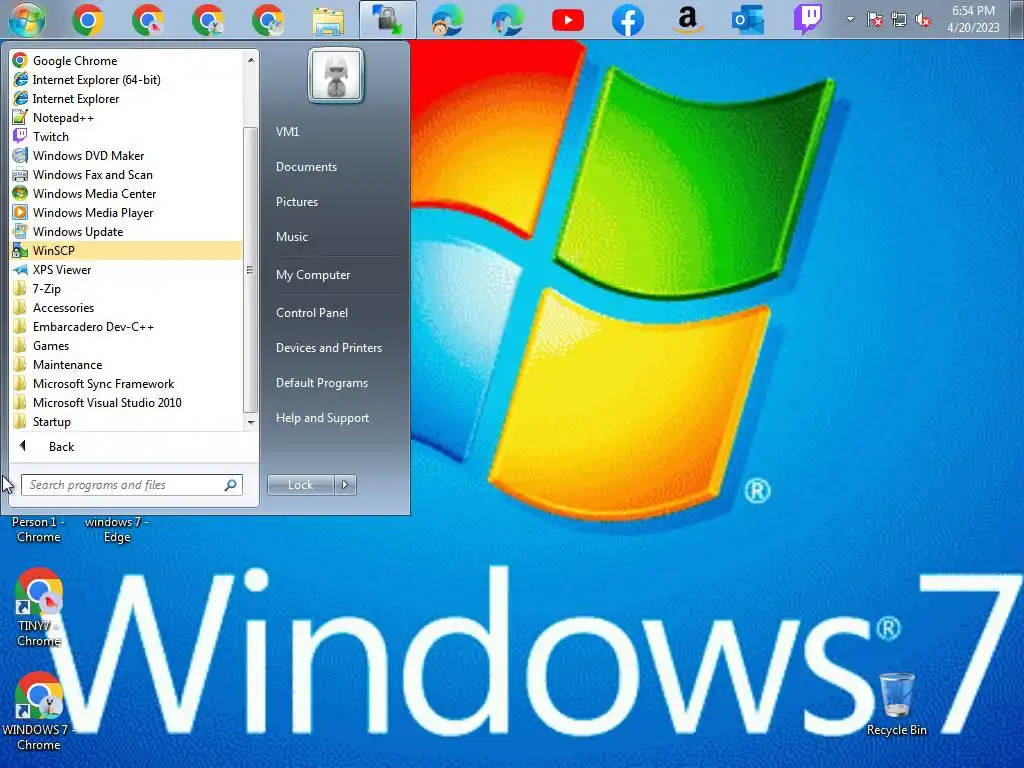Expand the Accessories folder
The image size is (1024, 768).
pos(127,308)
